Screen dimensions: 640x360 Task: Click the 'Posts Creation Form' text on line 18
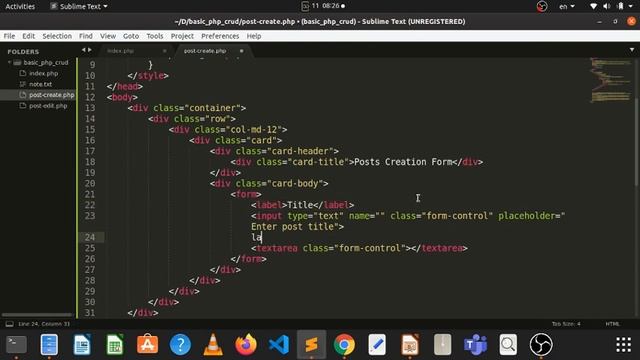[403, 162]
